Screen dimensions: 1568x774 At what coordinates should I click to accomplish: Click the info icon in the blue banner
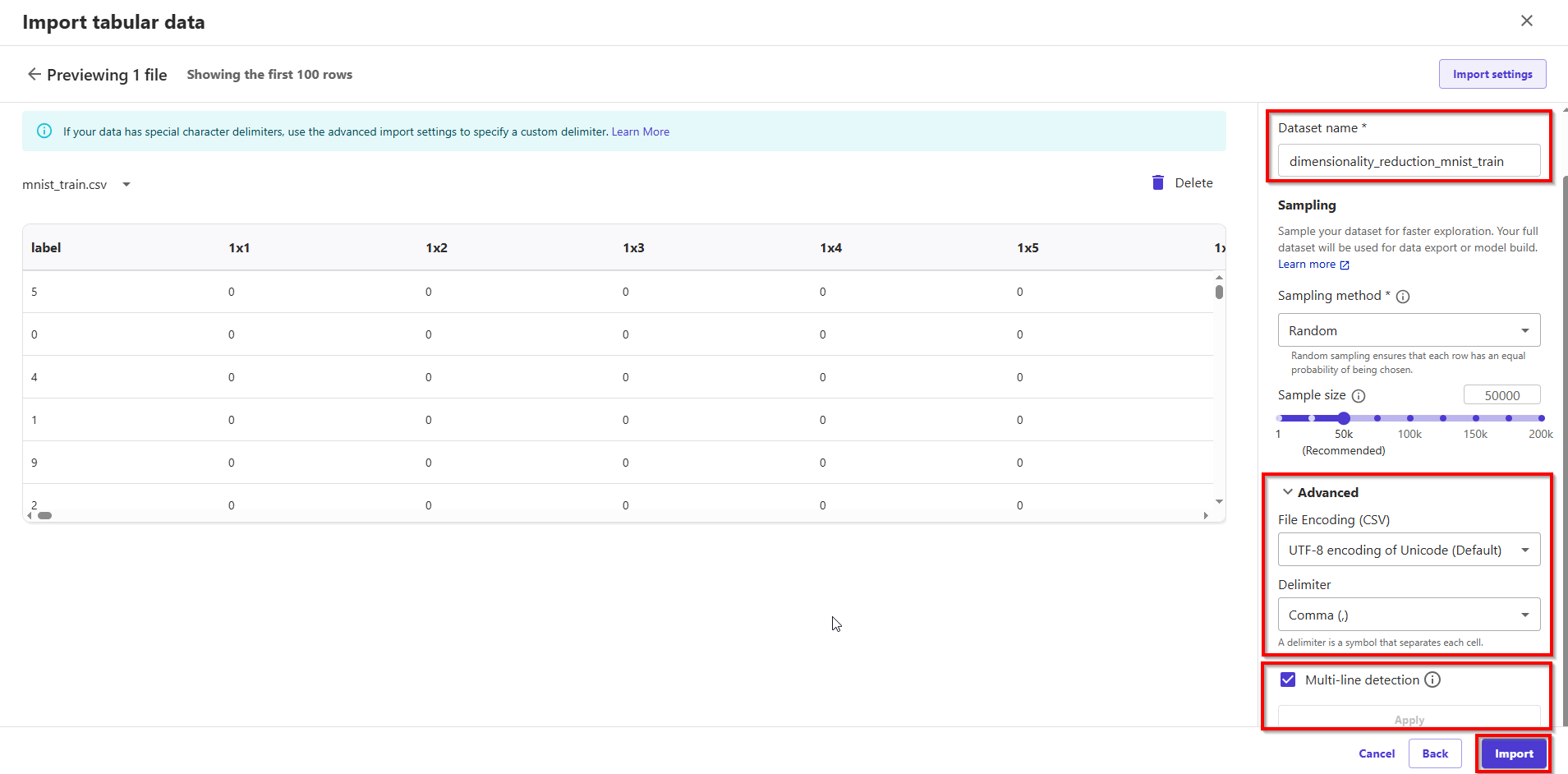[x=44, y=131]
